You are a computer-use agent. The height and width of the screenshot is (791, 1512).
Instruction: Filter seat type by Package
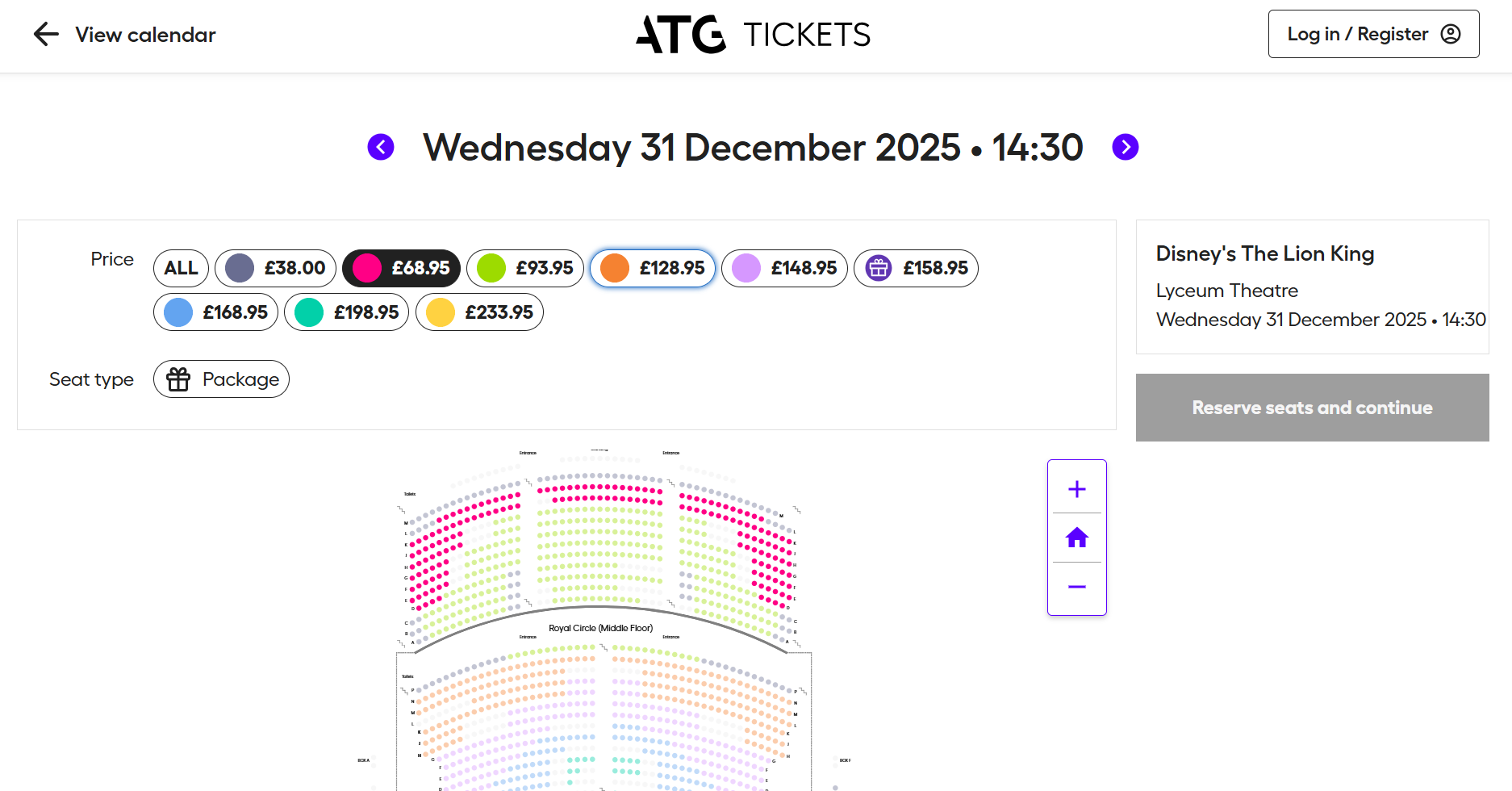221,379
